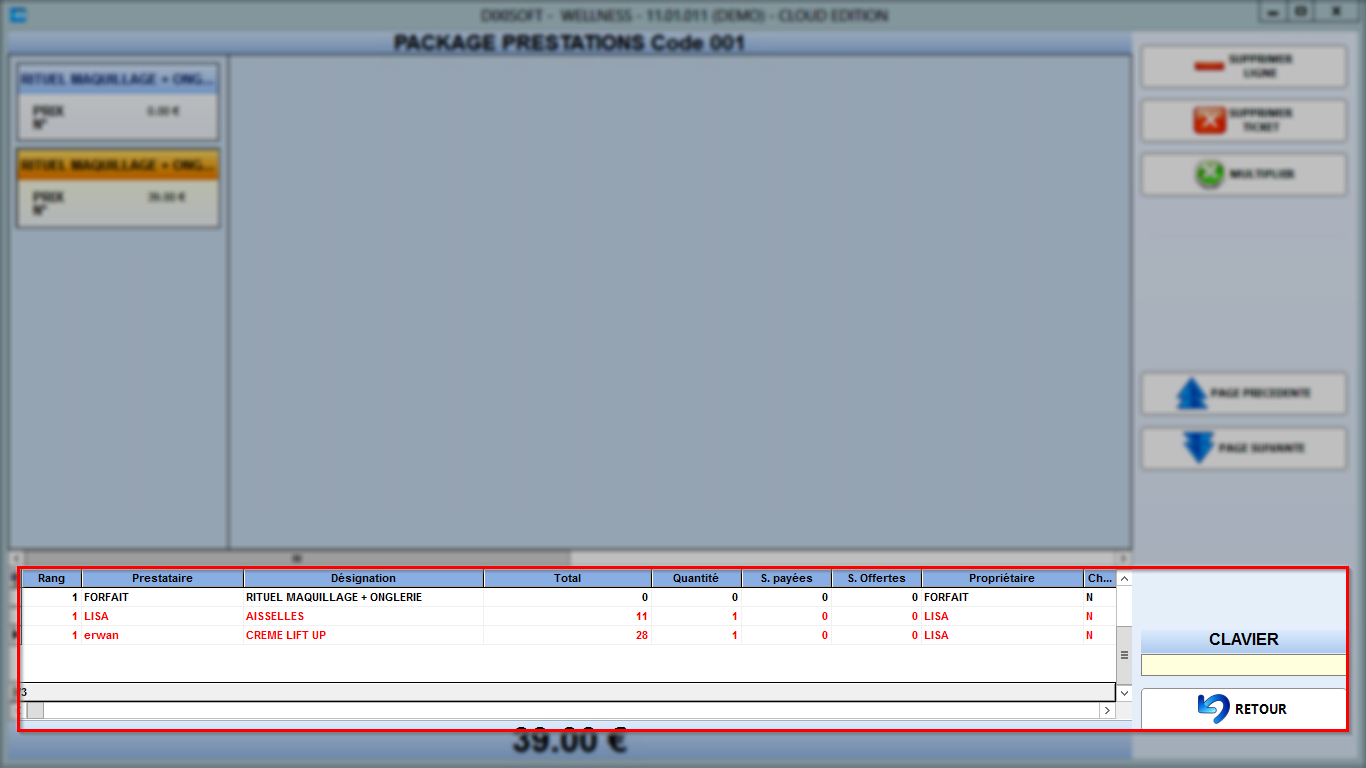Select the erwan prestataire cell
The image size is (1366, 768).
(162, 635)
